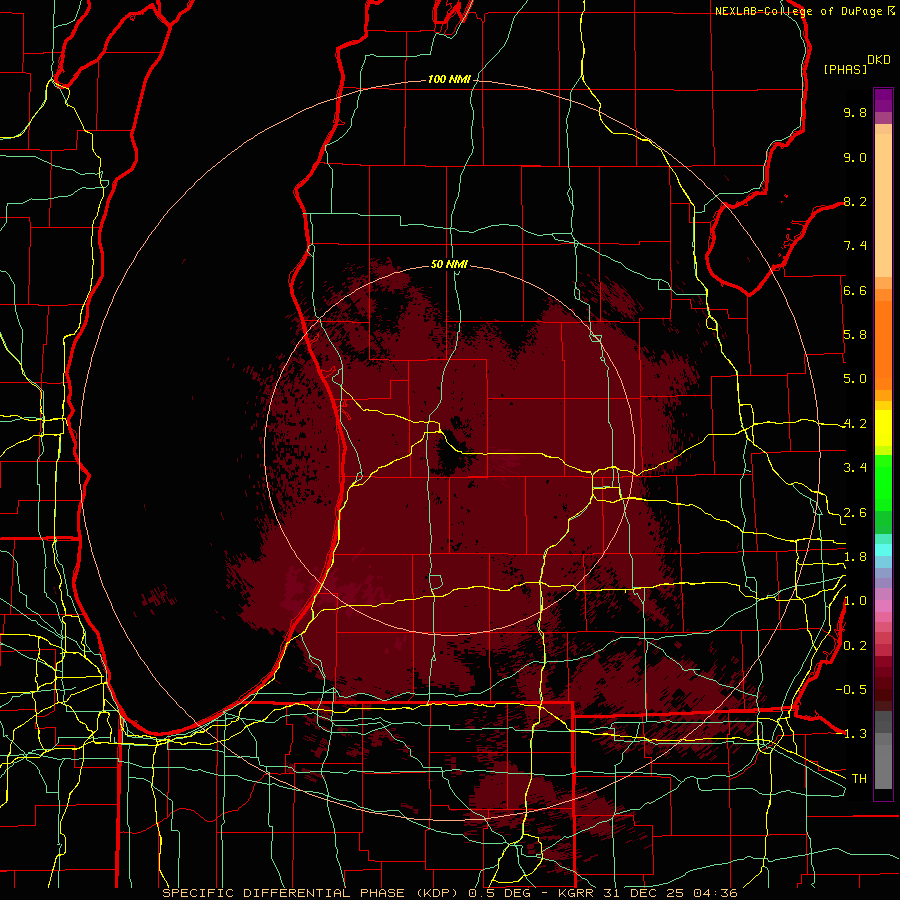Click the 3.4 value on the color scale

pos(855,468)
